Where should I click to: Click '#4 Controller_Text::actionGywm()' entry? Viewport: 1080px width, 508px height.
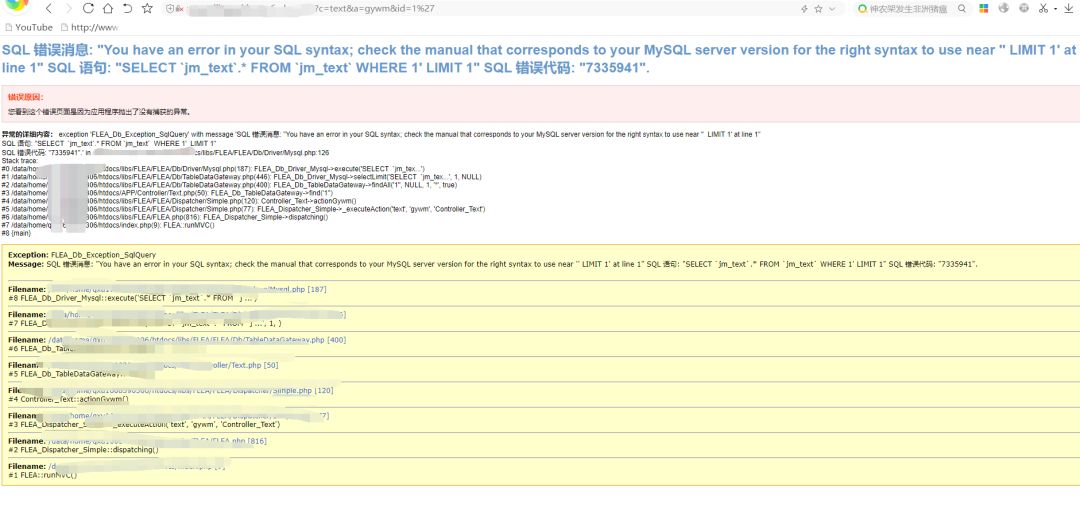tap(68, 399)
